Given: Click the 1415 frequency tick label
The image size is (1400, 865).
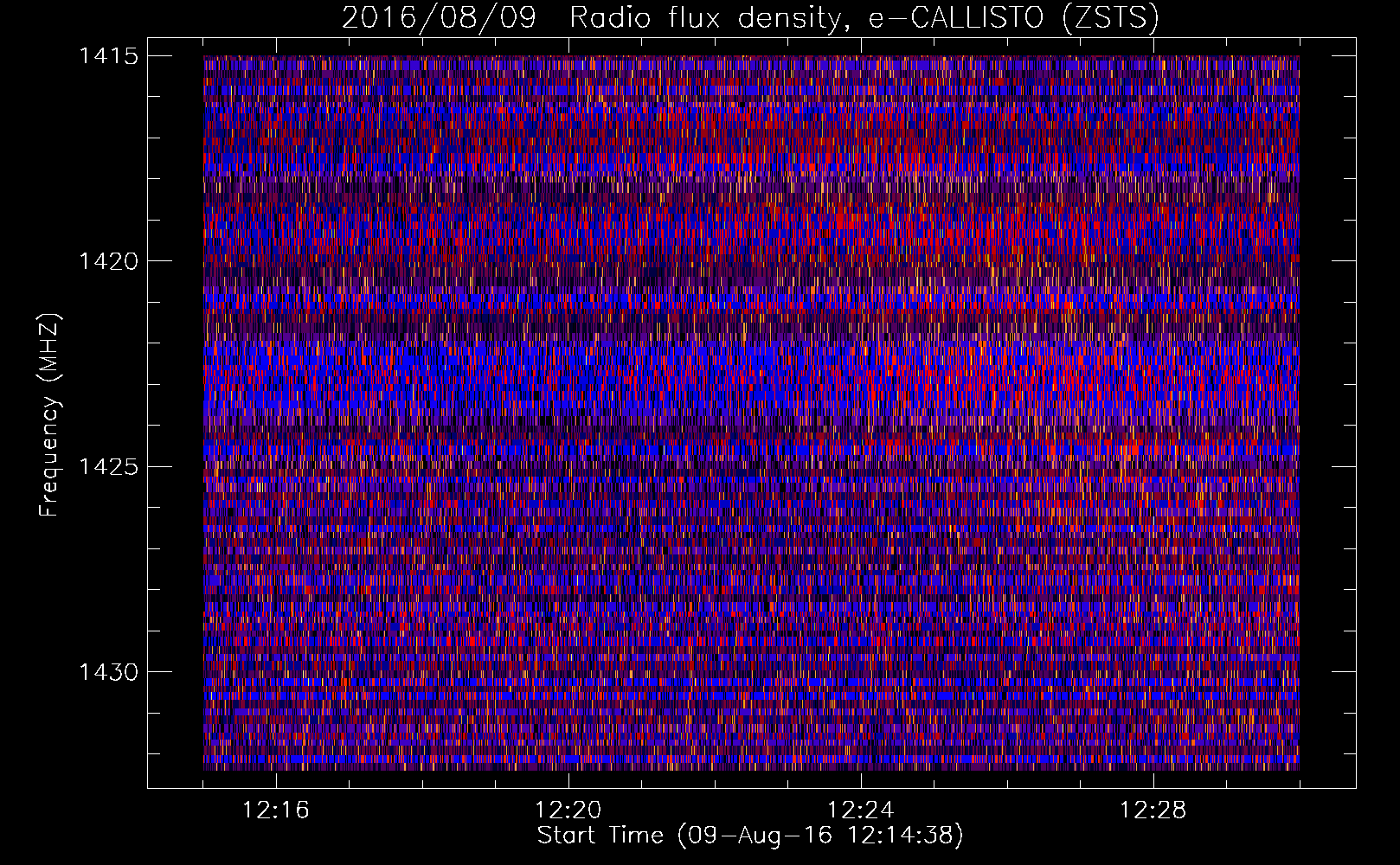Looking at the screenshot, I should point(108,56).
